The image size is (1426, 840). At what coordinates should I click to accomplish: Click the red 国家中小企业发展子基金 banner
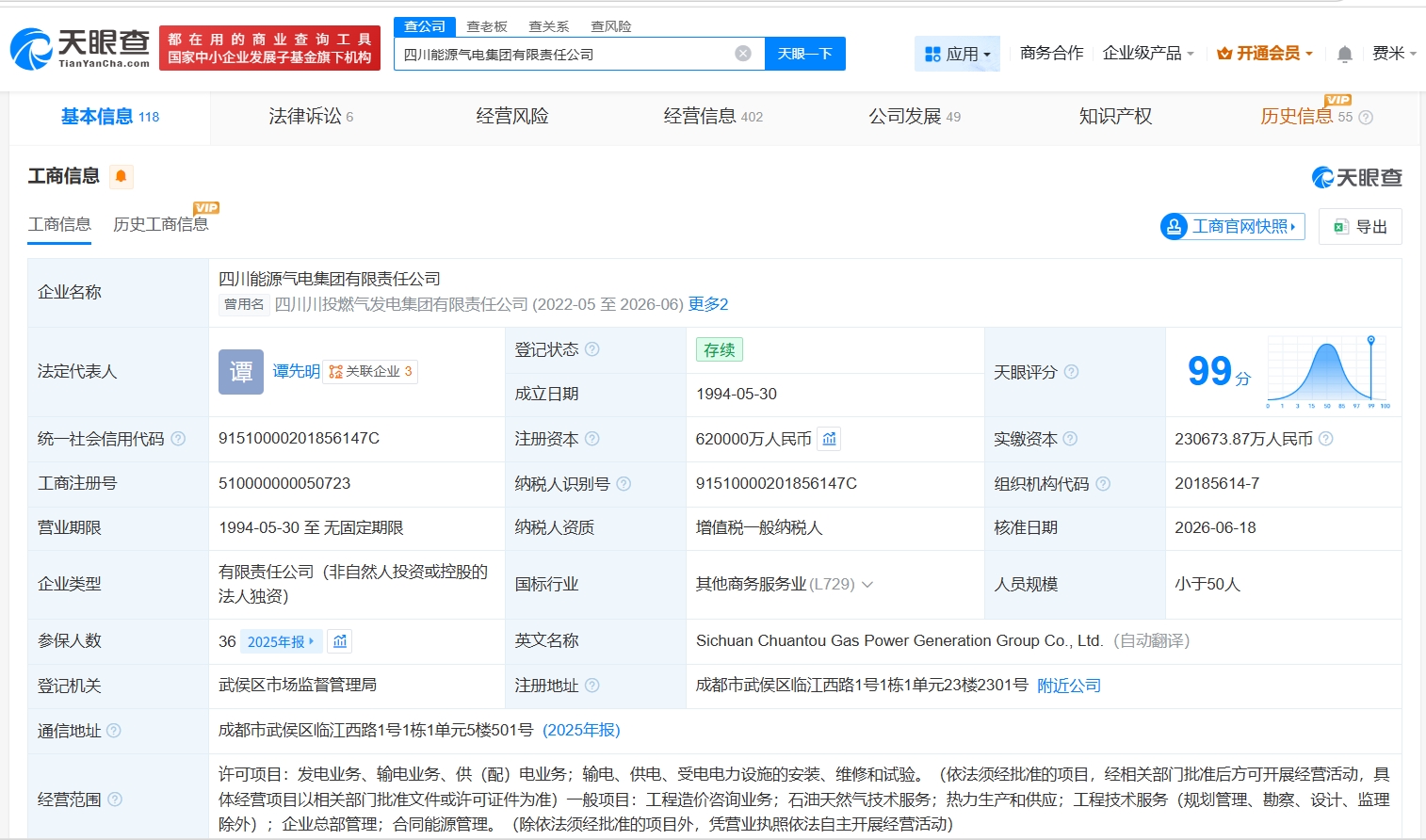pyautogui.click(x=269, y=48)
